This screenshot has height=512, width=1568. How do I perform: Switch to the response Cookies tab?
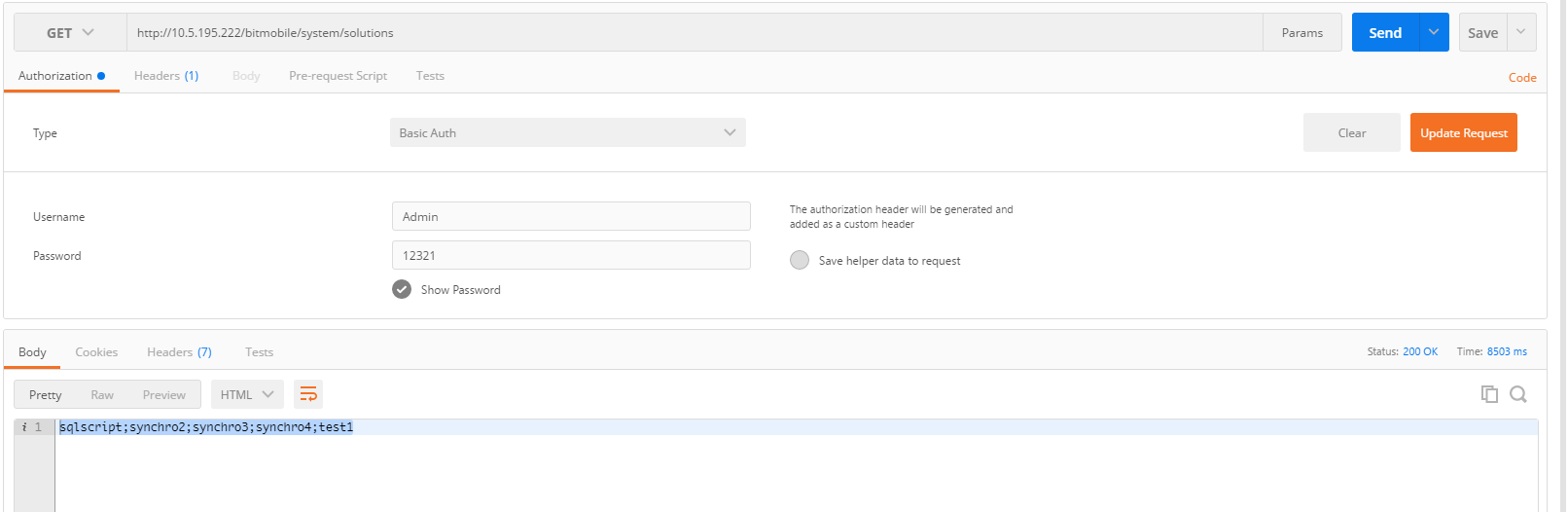point(96,352)
